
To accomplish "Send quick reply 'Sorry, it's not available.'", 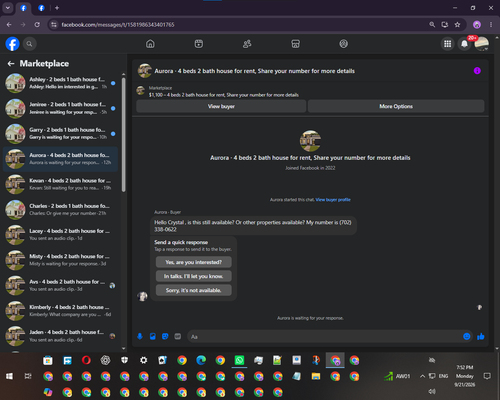I will [x=194, y=290].
